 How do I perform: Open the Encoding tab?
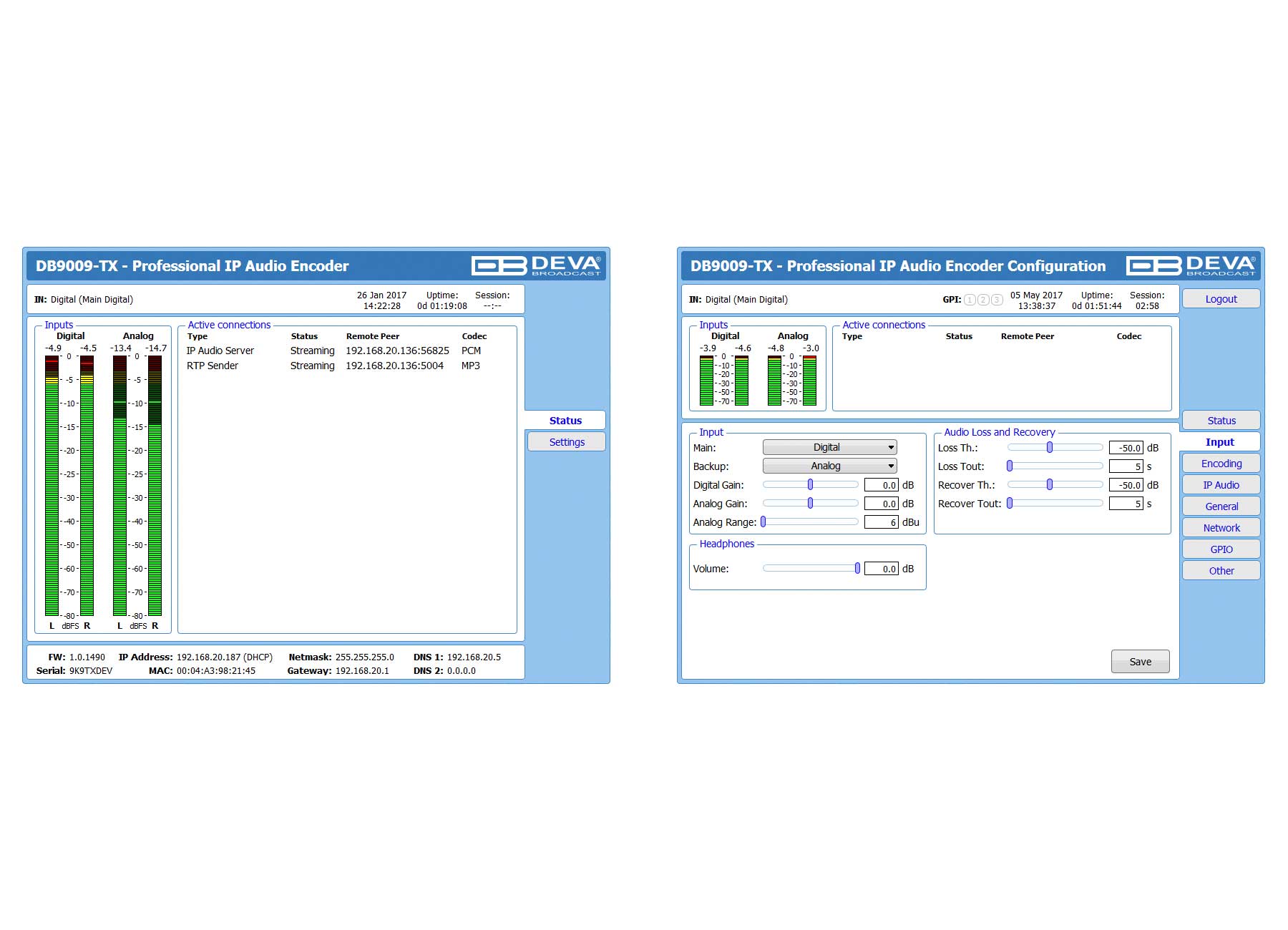pyautogui.click(x=1221, y=464)
